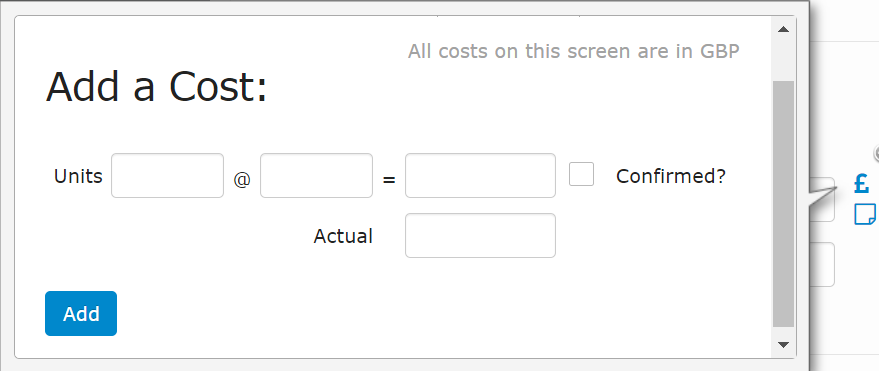Select the total field after the equals sign

click(x=480, y=175)
